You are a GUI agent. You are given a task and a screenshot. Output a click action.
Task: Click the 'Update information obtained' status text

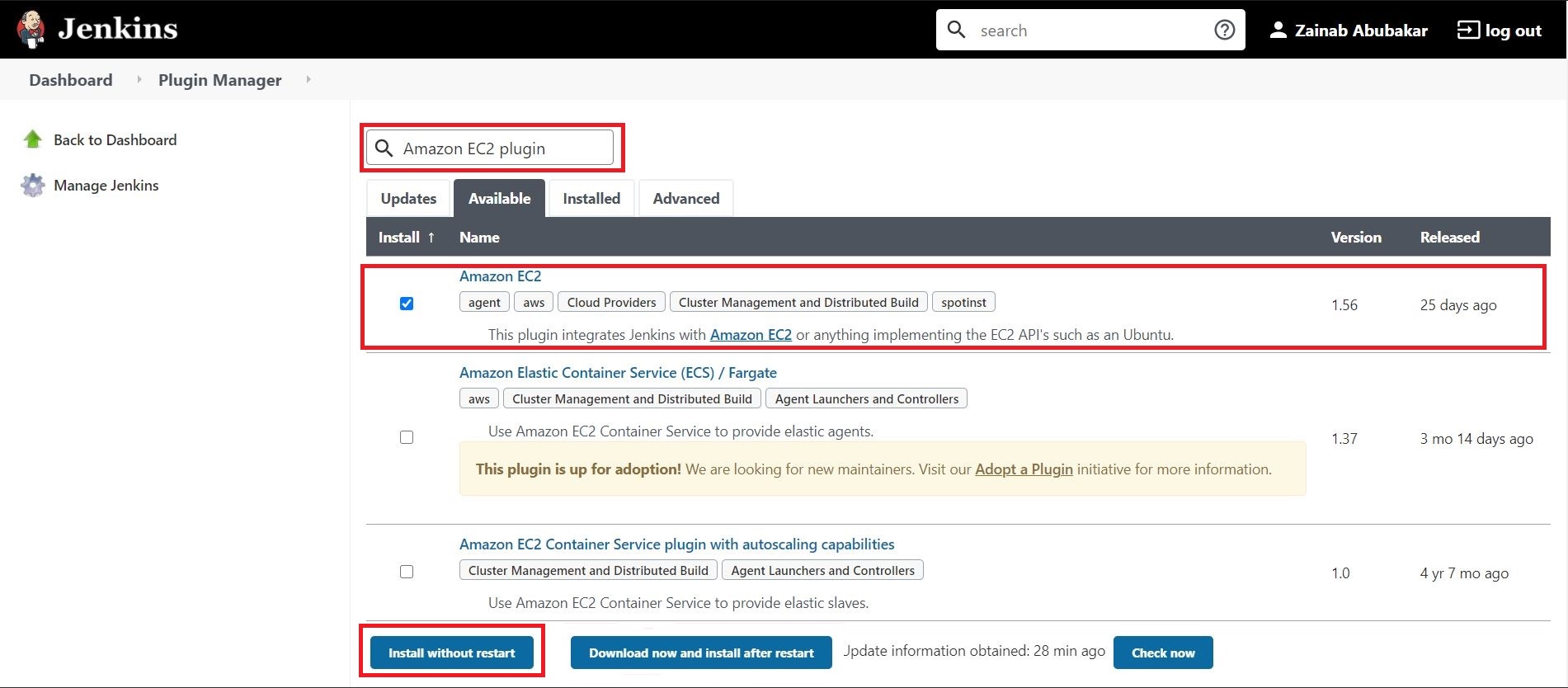click(x=974, y=651)
